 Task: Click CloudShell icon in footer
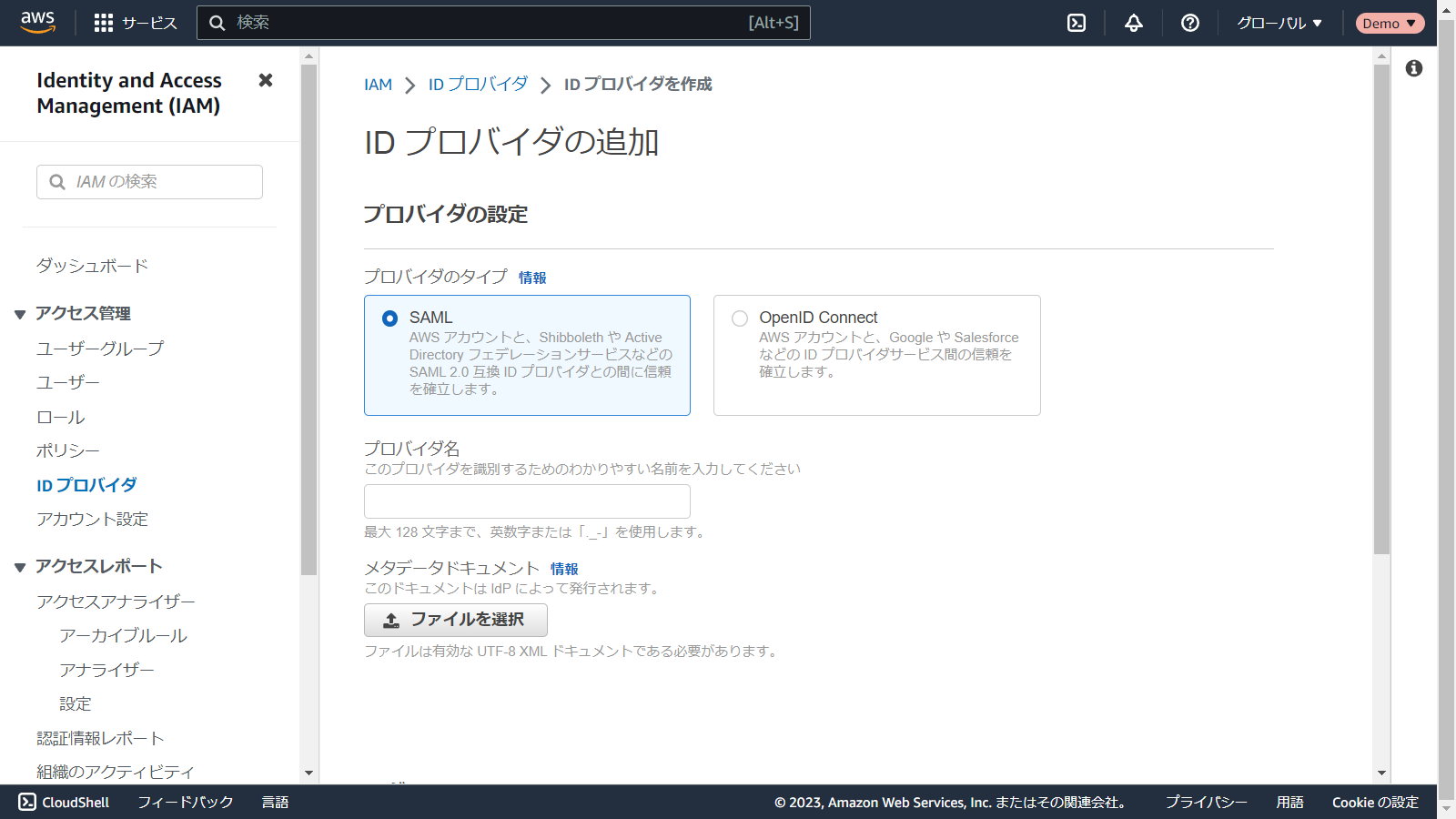pos(27,802)
